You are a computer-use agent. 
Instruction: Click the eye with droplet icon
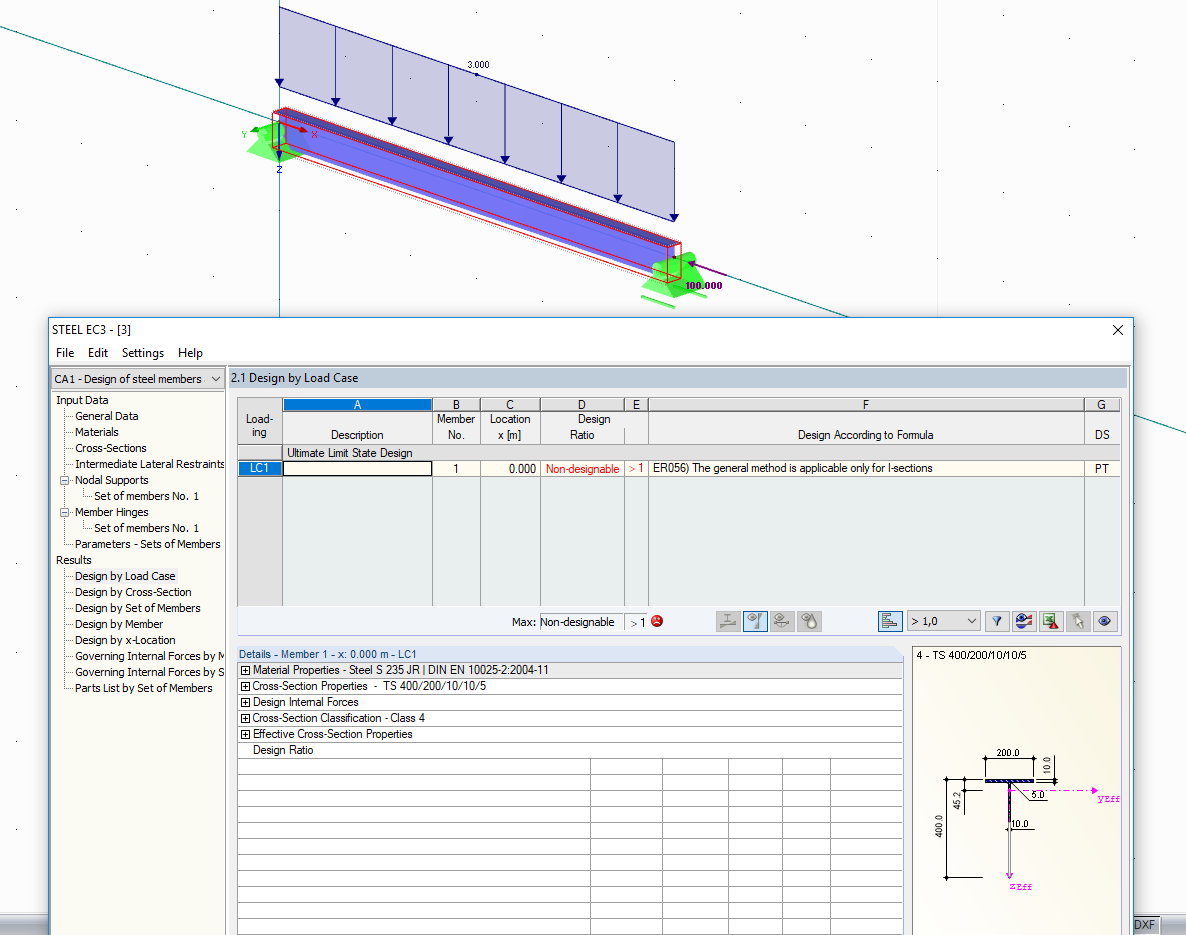(809, 622)
